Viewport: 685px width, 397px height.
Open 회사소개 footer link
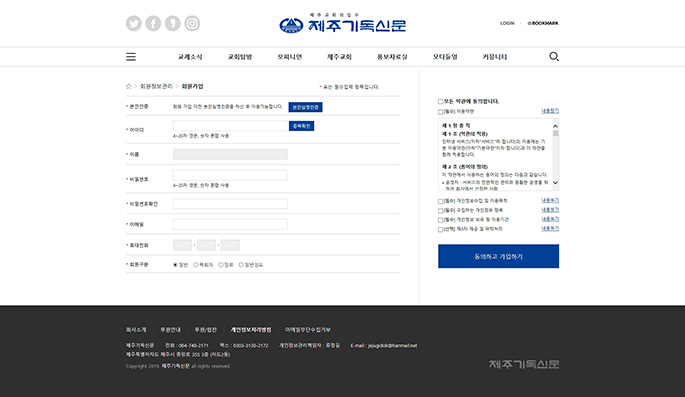coord(136,330)
